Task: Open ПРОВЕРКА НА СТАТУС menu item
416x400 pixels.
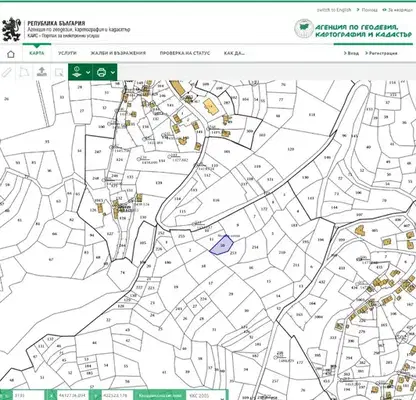Action: click(x=185, y=53)
